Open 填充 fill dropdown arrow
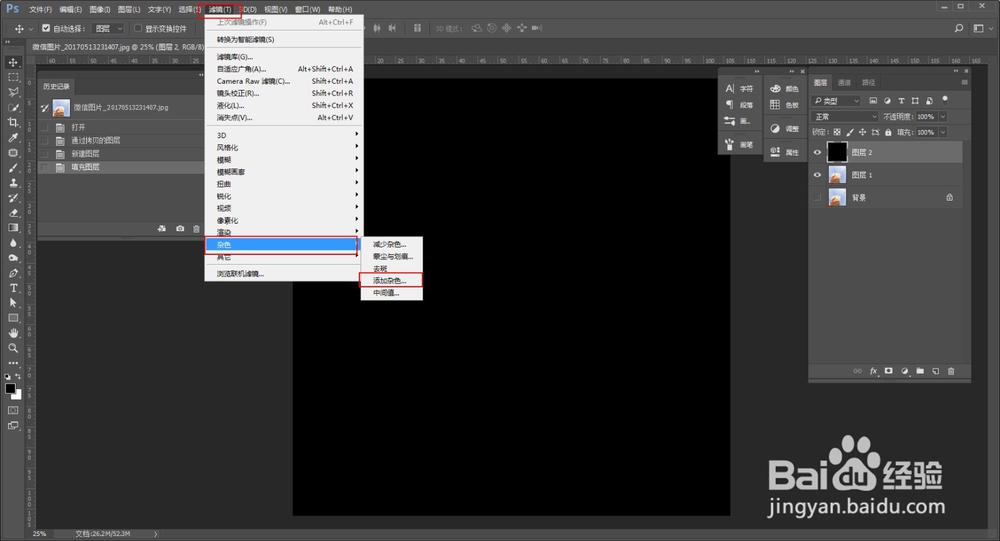Image resolution: width=1000 pixels, height=541 pixels. pyautogui.click(x=943, y=132)
